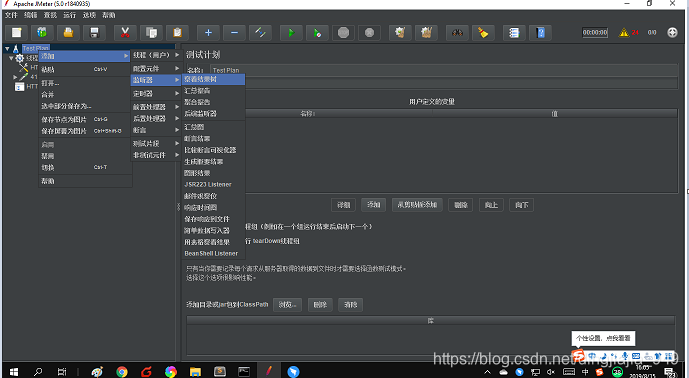
Task: Click the Cut scissors icon
Action: [125, 33]
